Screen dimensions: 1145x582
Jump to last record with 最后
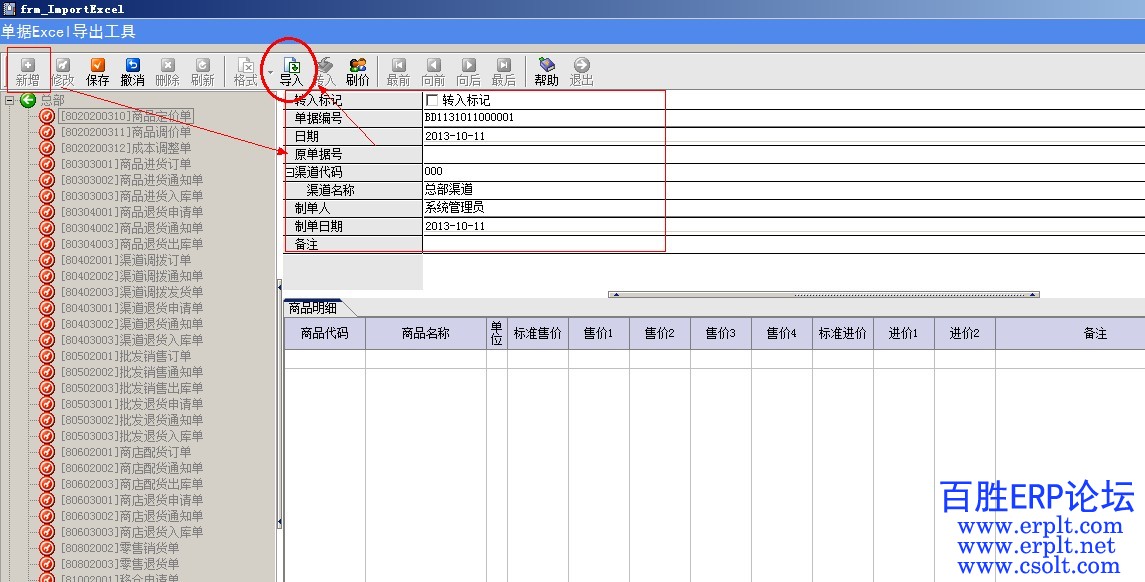point(503,71)
